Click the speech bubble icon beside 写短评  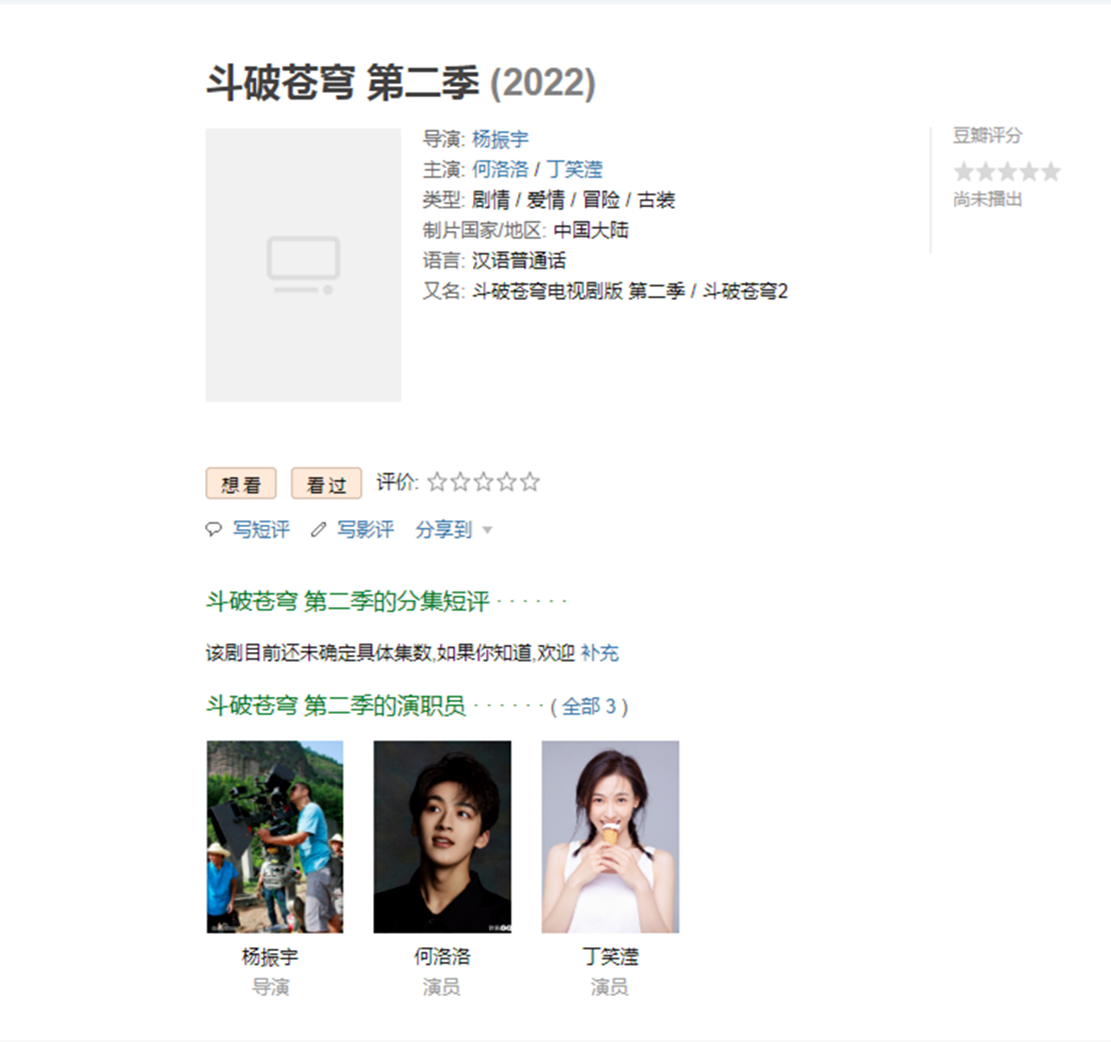click(213, 529)
